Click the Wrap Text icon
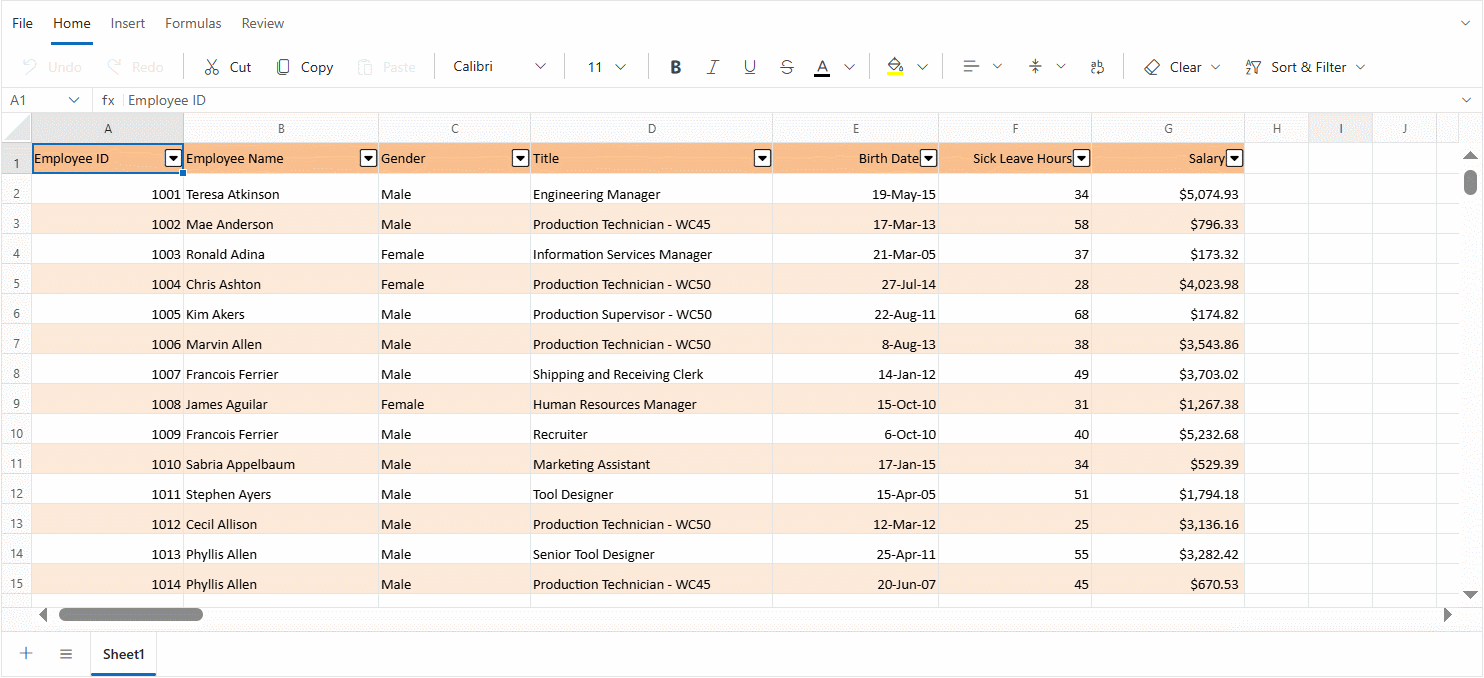 point(1097,67)
